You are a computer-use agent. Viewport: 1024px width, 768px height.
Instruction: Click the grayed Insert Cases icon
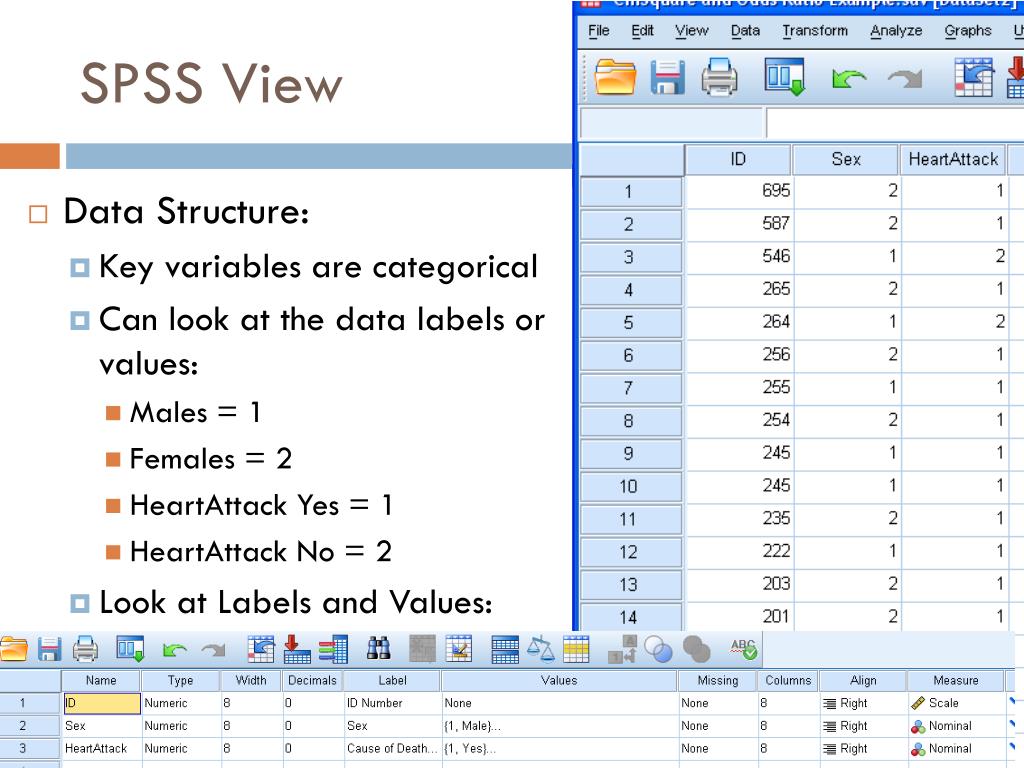pos(422,649)
